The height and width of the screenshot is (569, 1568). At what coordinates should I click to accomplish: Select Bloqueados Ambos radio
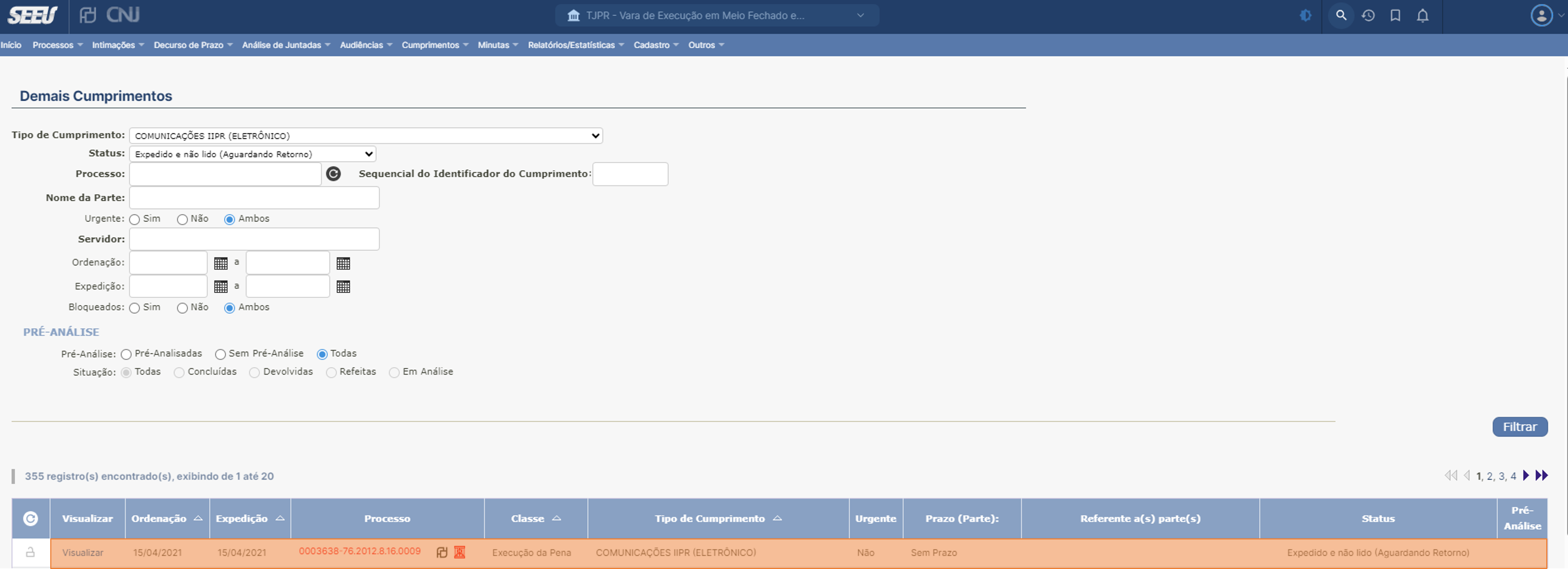(x=229, y=309)
